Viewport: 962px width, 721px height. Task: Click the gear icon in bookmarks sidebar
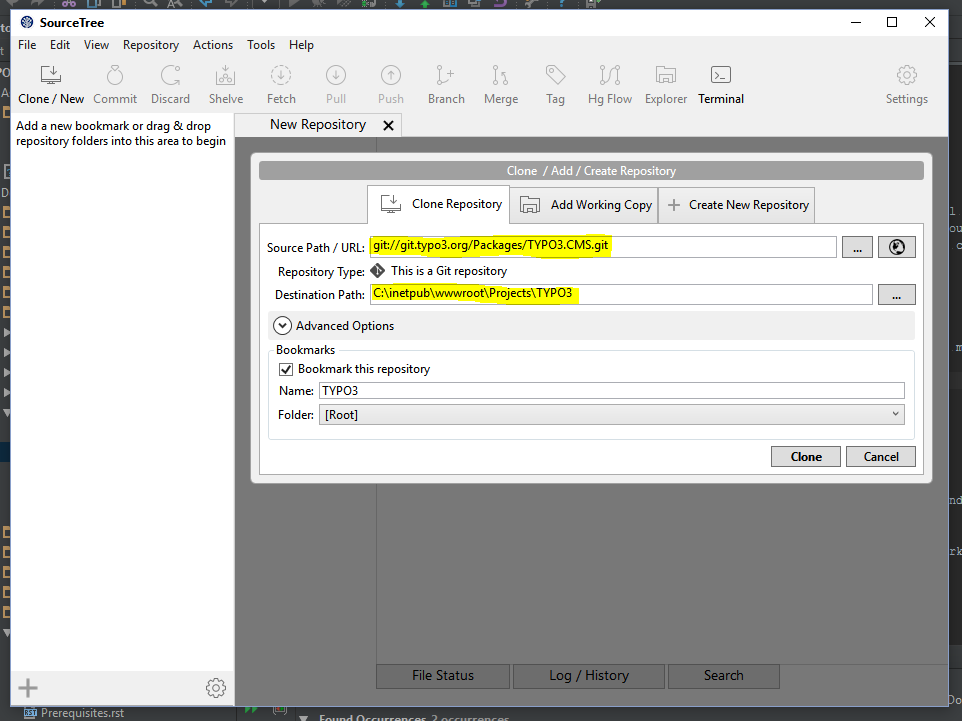click(x=216, y=688)
